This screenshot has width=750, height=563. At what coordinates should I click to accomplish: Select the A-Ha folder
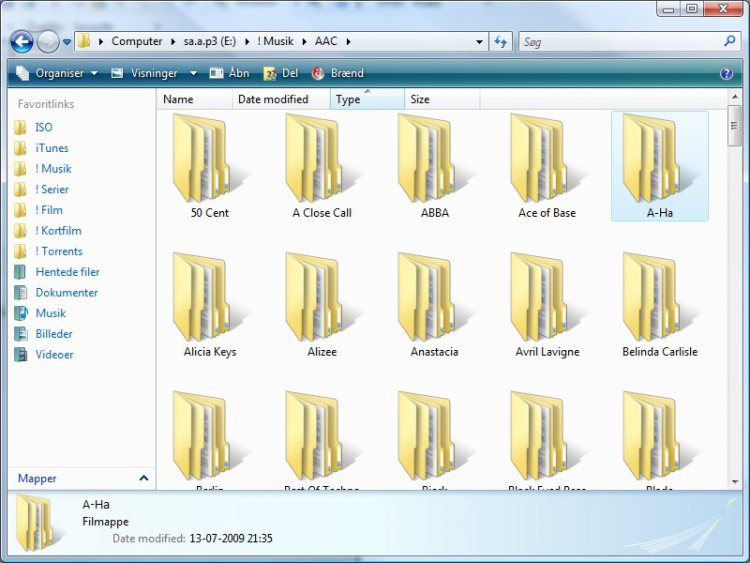[660, 166]
